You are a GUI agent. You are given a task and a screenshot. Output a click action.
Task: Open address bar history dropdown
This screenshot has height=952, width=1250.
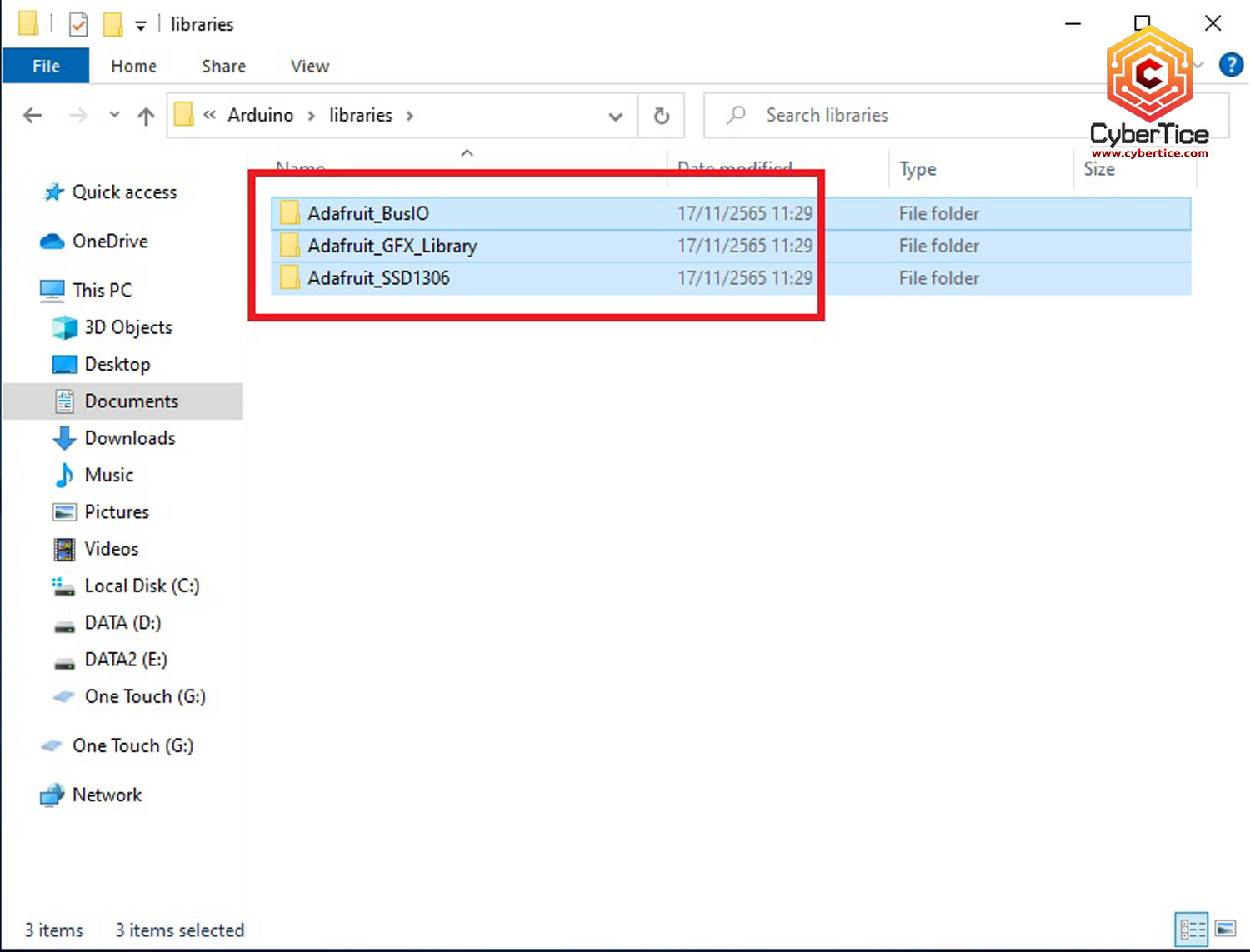(615, 116)
